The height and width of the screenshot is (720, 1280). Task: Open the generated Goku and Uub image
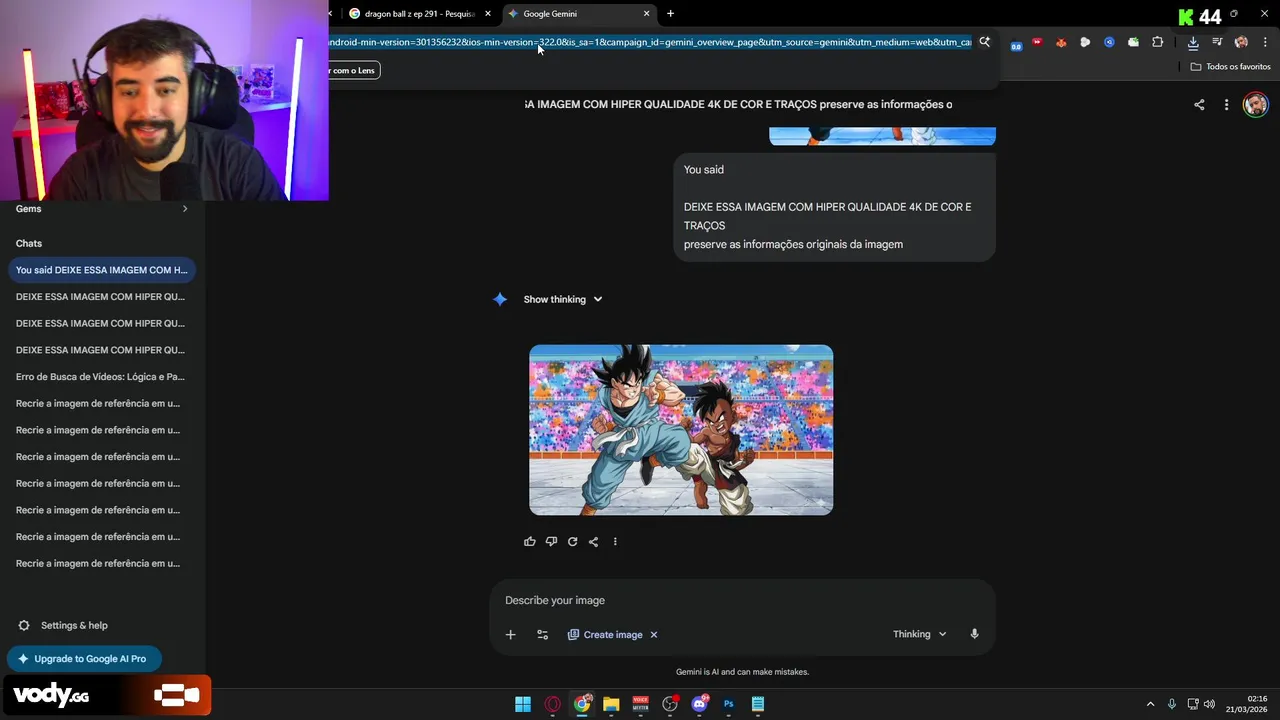(x=681, y=430)
